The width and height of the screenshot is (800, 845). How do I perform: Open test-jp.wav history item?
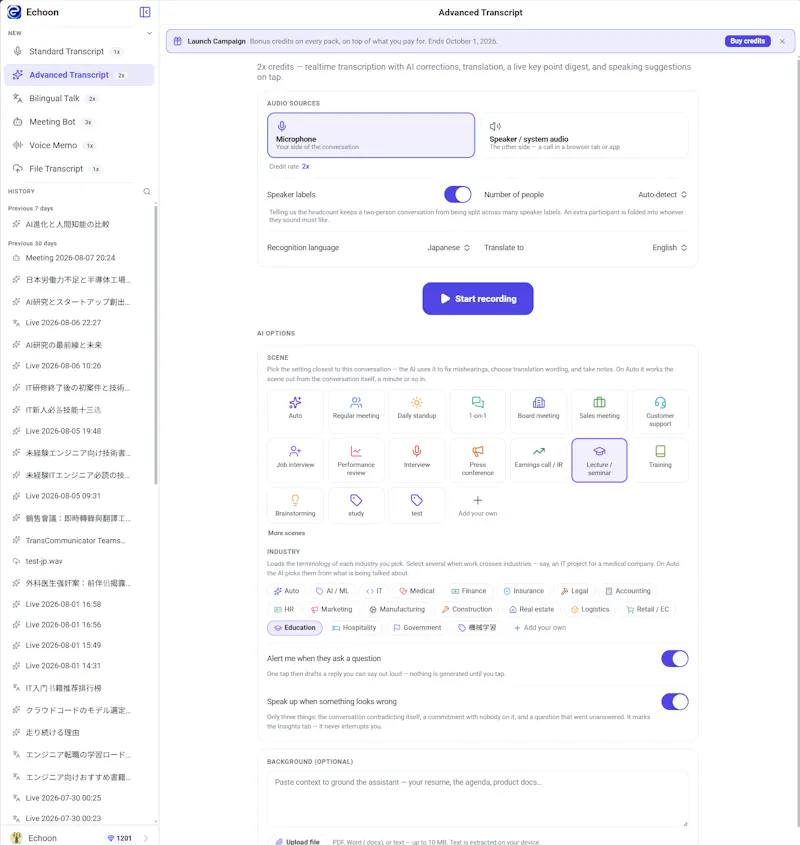78,561
